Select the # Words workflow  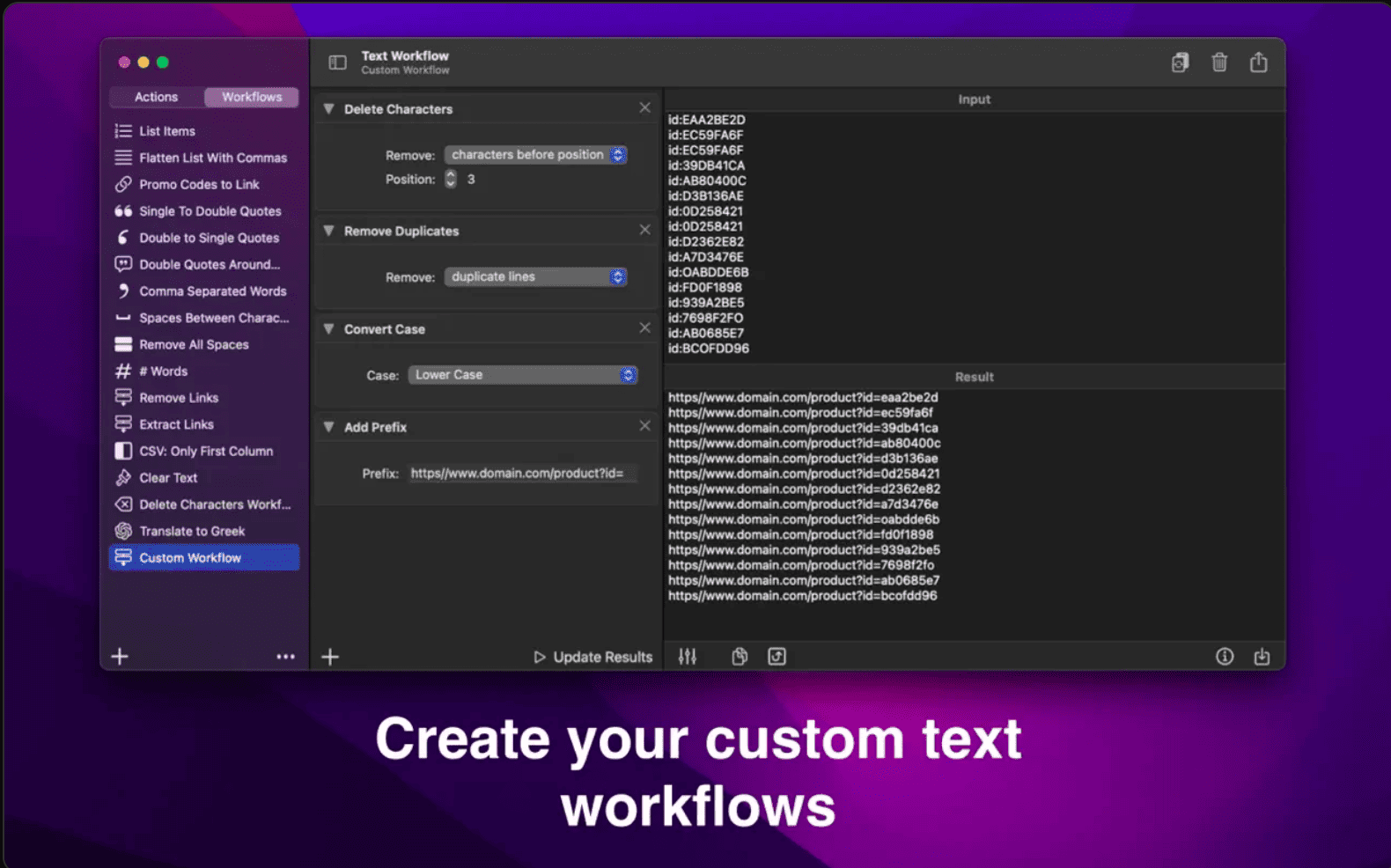pos(204,371)
